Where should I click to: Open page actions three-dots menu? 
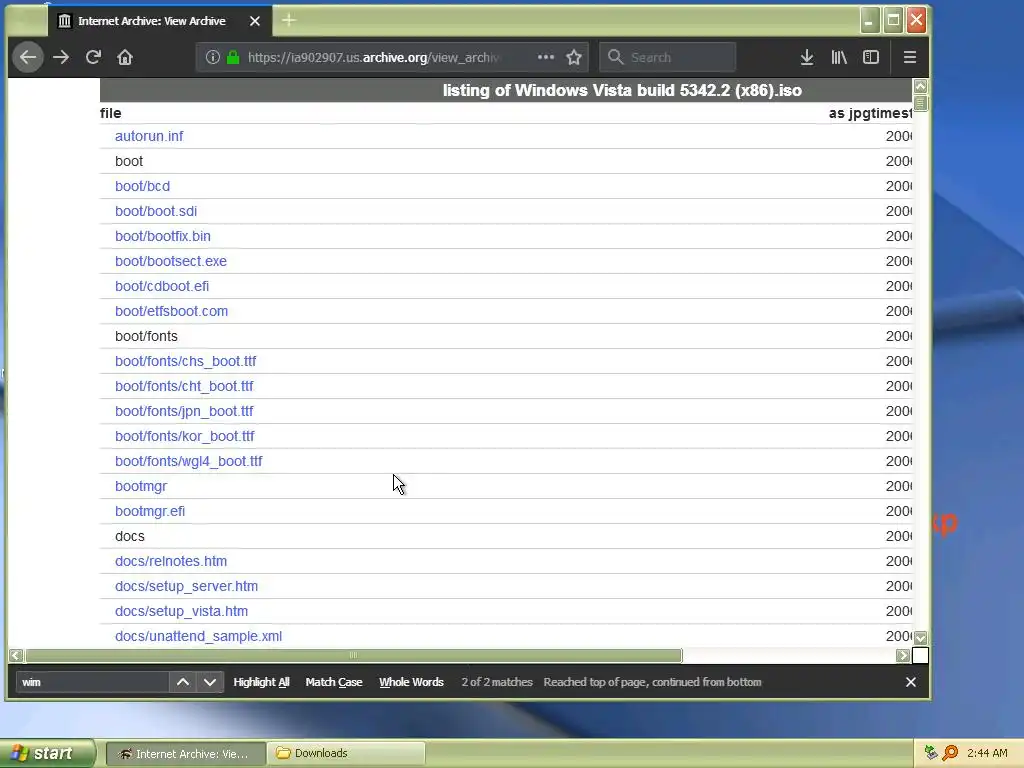[x=546, y=57]
